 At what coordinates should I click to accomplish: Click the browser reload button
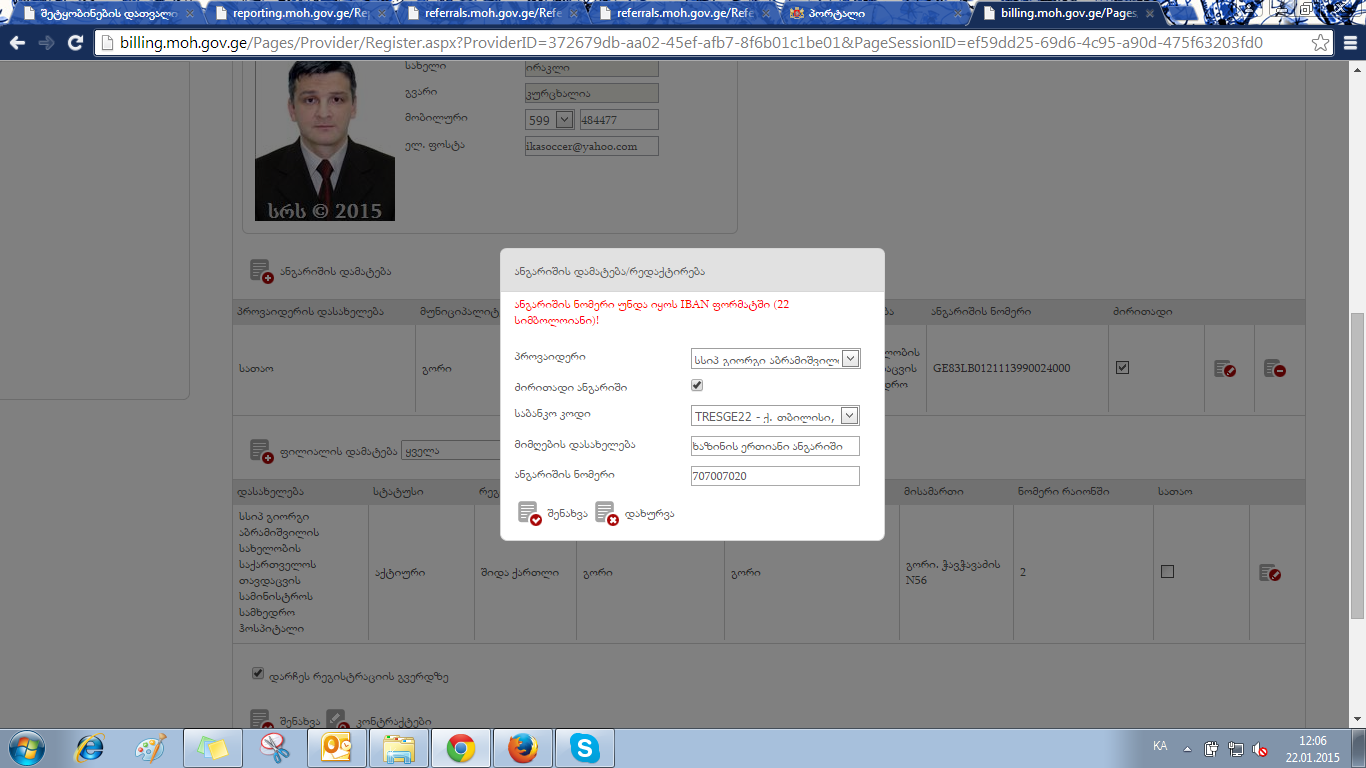tap(75, 43)
